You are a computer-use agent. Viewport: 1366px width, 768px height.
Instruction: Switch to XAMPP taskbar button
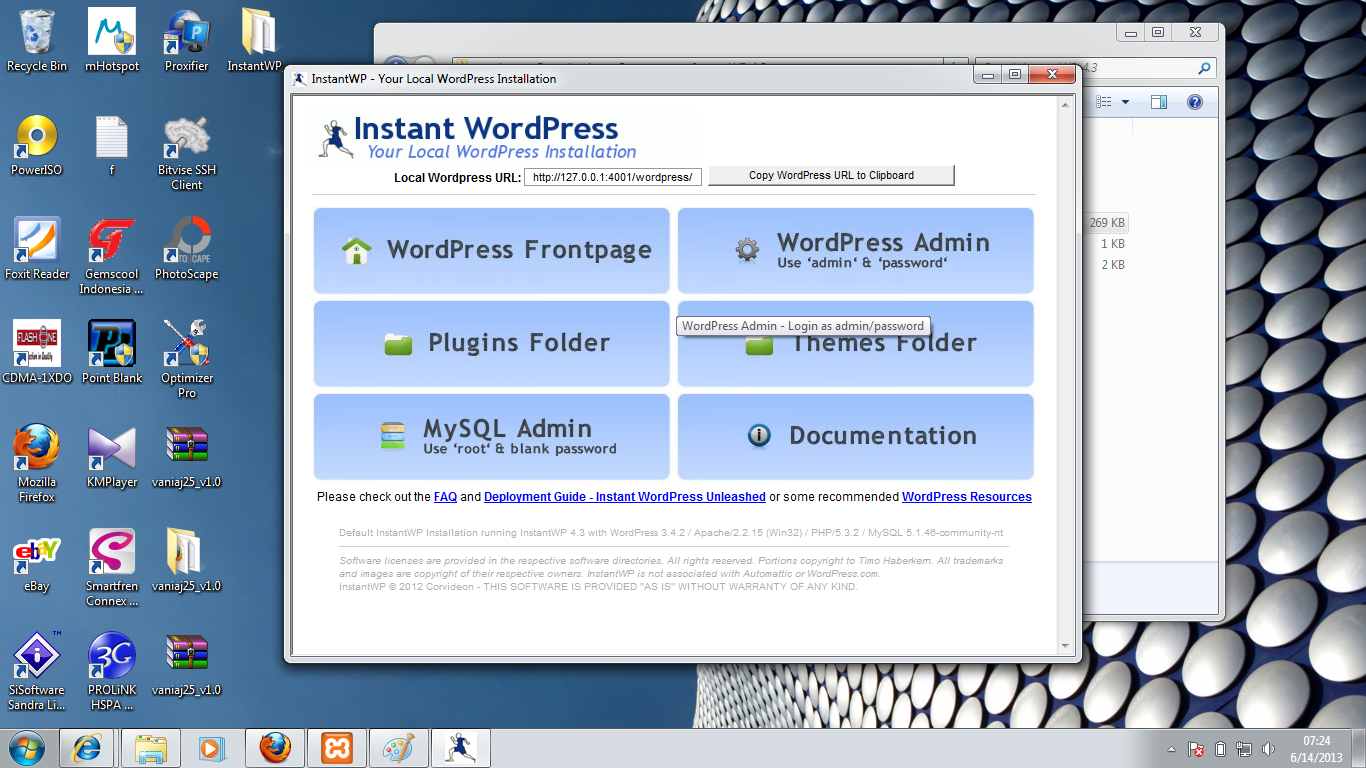click(x=337, y=748)
